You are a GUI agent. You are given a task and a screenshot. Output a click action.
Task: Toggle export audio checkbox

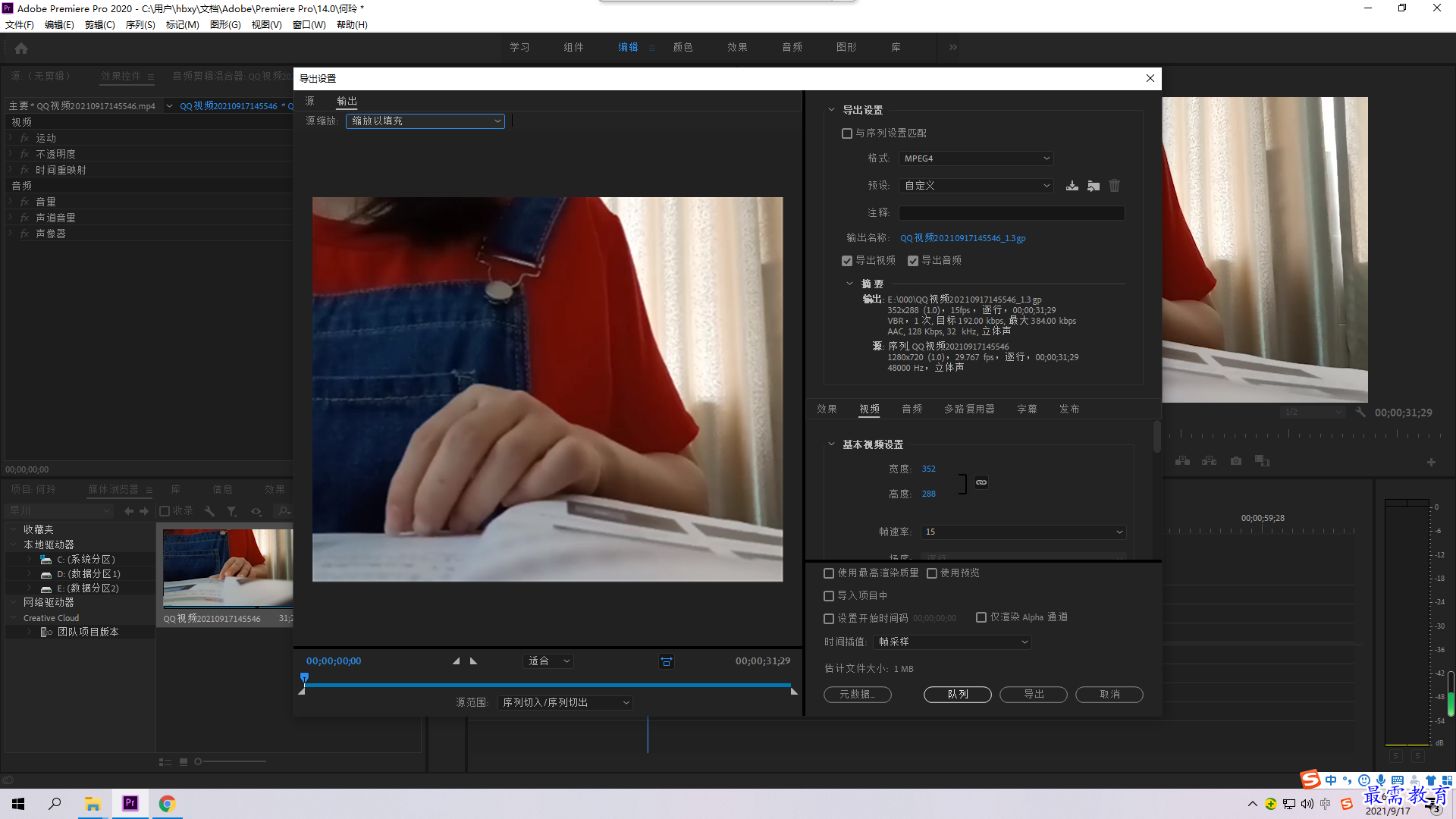913,261
